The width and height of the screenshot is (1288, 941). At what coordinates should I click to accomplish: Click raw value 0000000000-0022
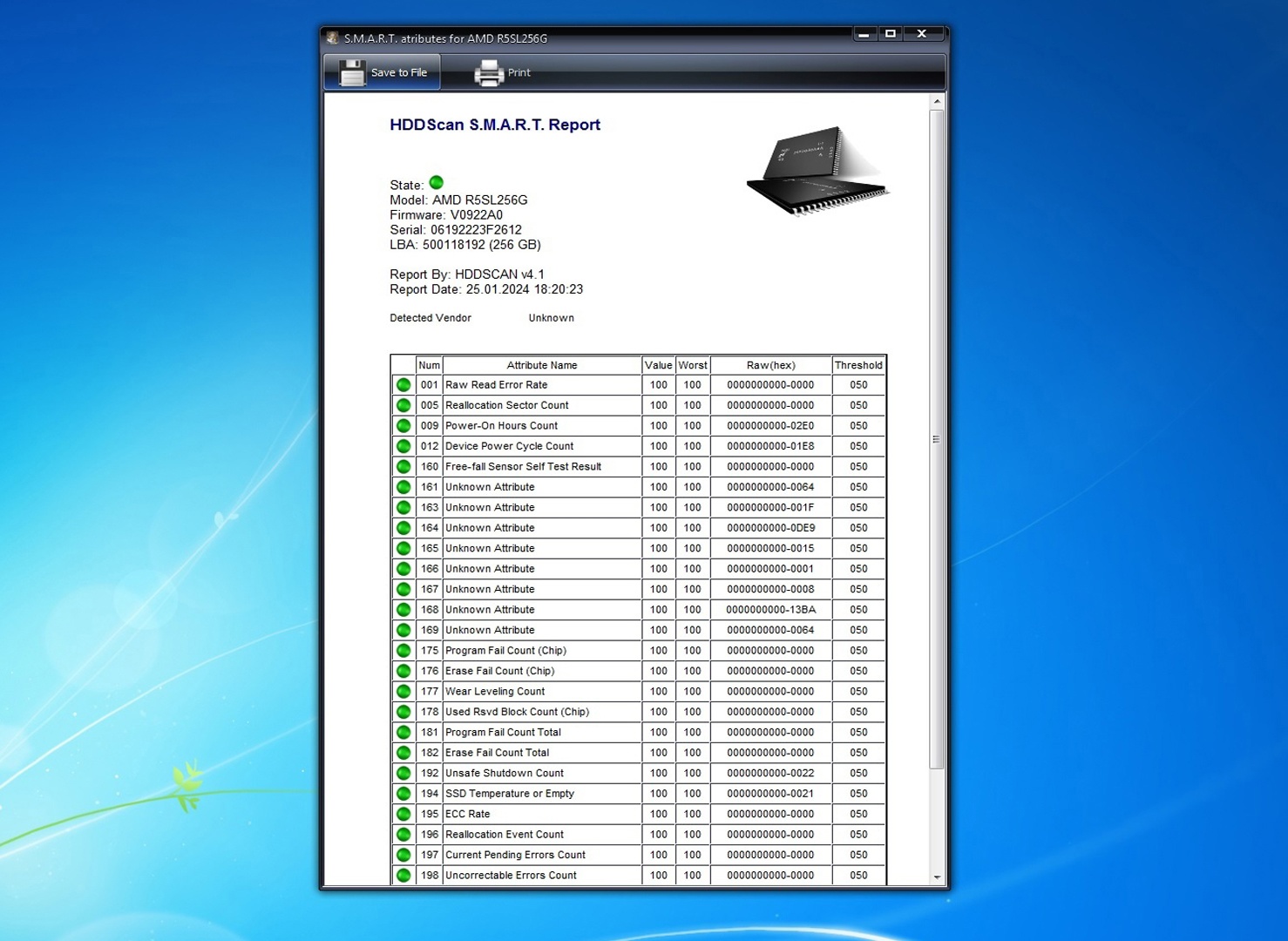770,774
